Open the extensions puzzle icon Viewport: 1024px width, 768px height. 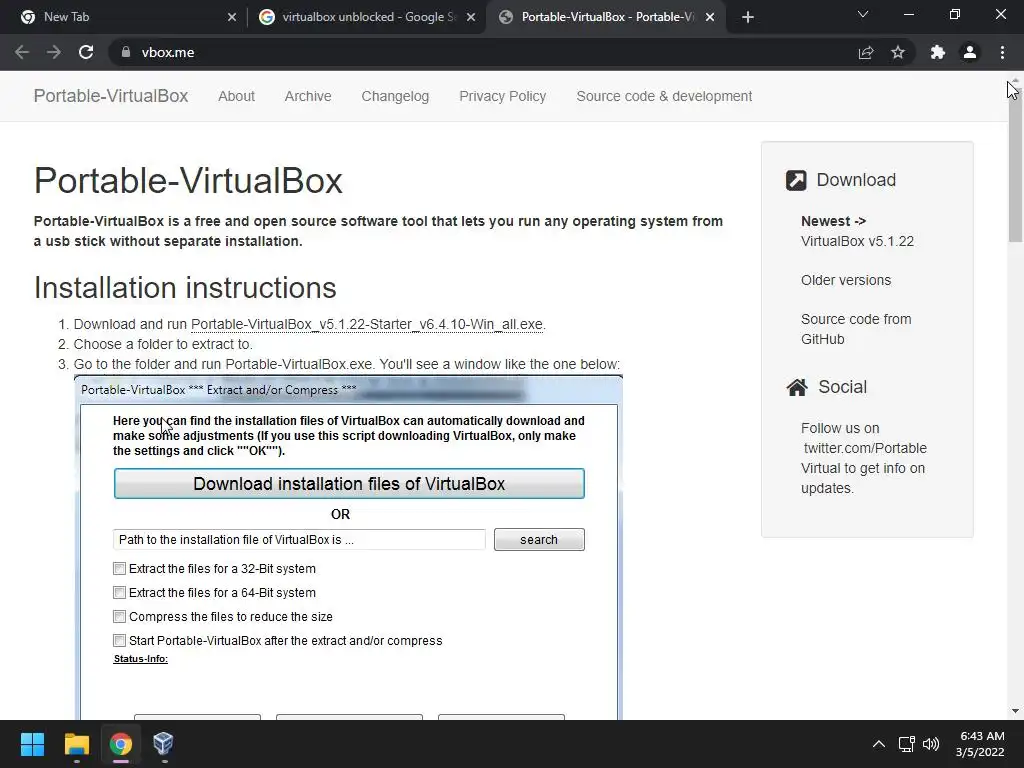click(938, 52)
